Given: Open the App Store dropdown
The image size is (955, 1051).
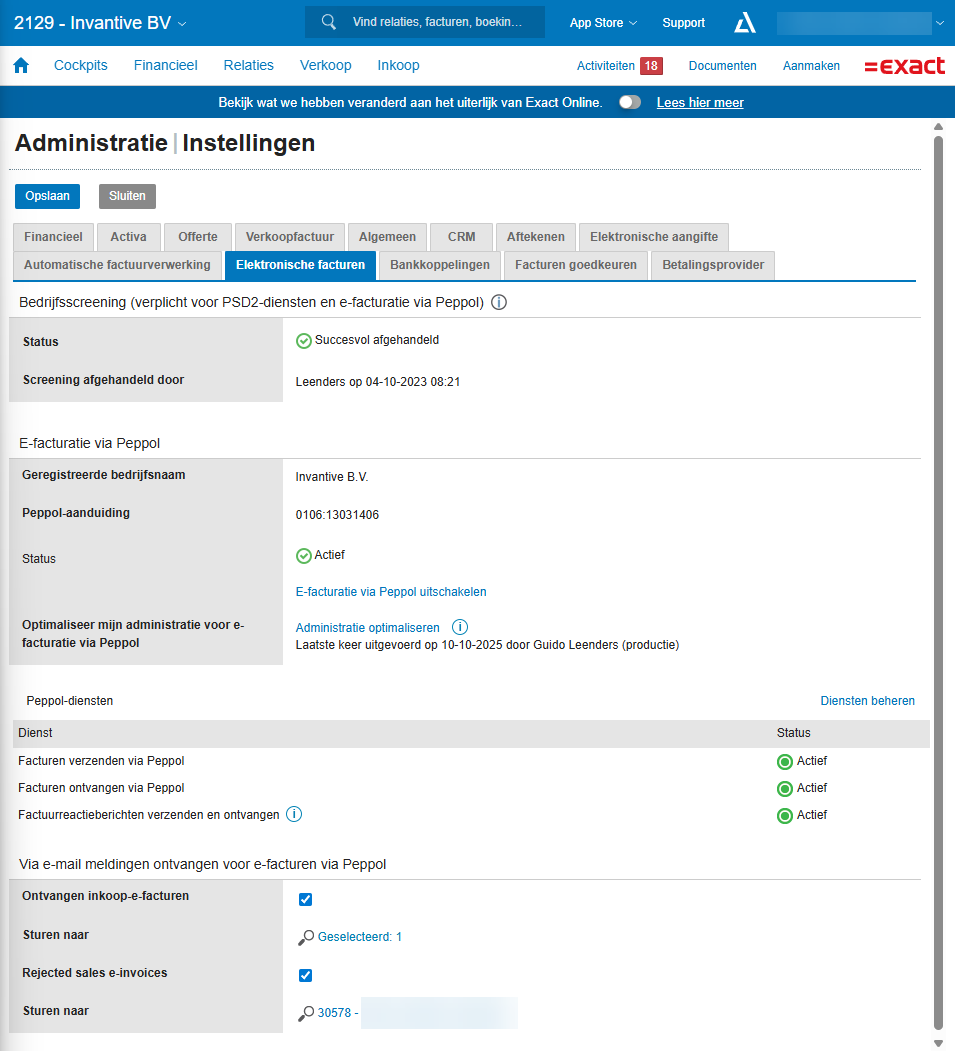Looking at the screenshot, I should click(603, 23).
